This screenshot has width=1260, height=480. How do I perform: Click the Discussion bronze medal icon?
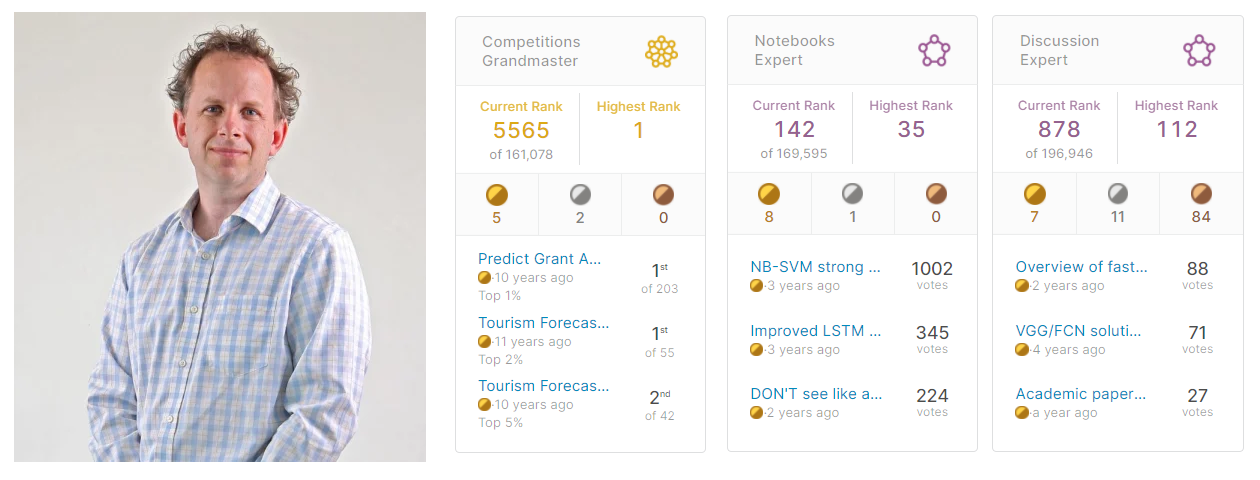point(1201,194)
